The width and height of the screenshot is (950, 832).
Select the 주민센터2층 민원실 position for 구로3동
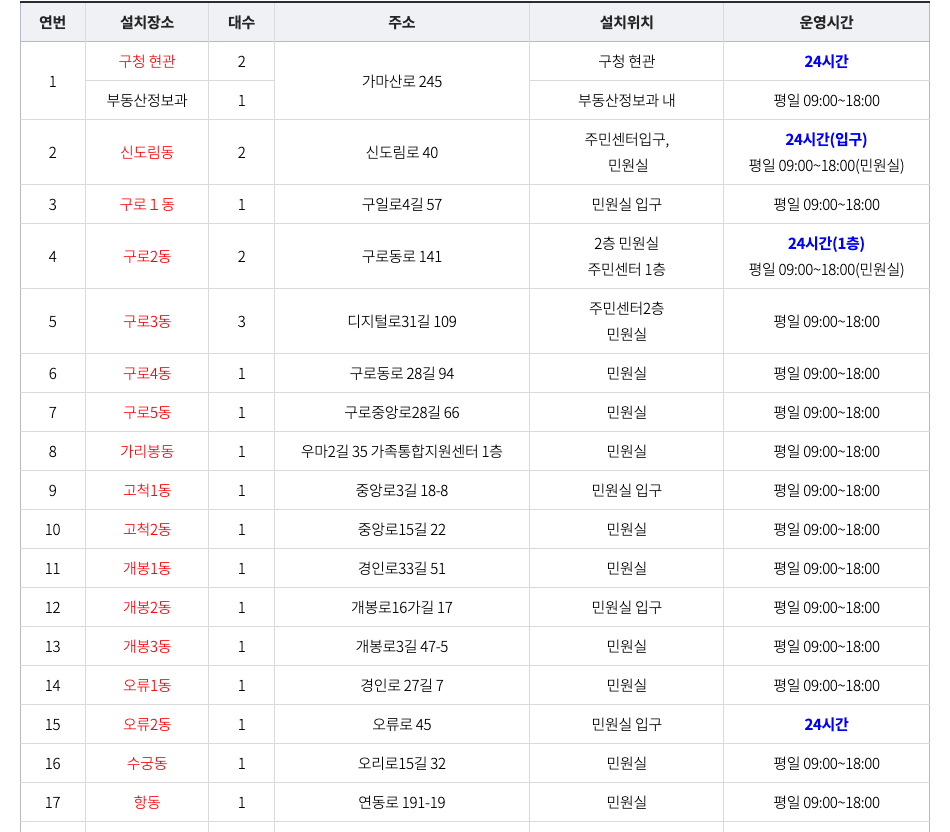click(626, 321)
